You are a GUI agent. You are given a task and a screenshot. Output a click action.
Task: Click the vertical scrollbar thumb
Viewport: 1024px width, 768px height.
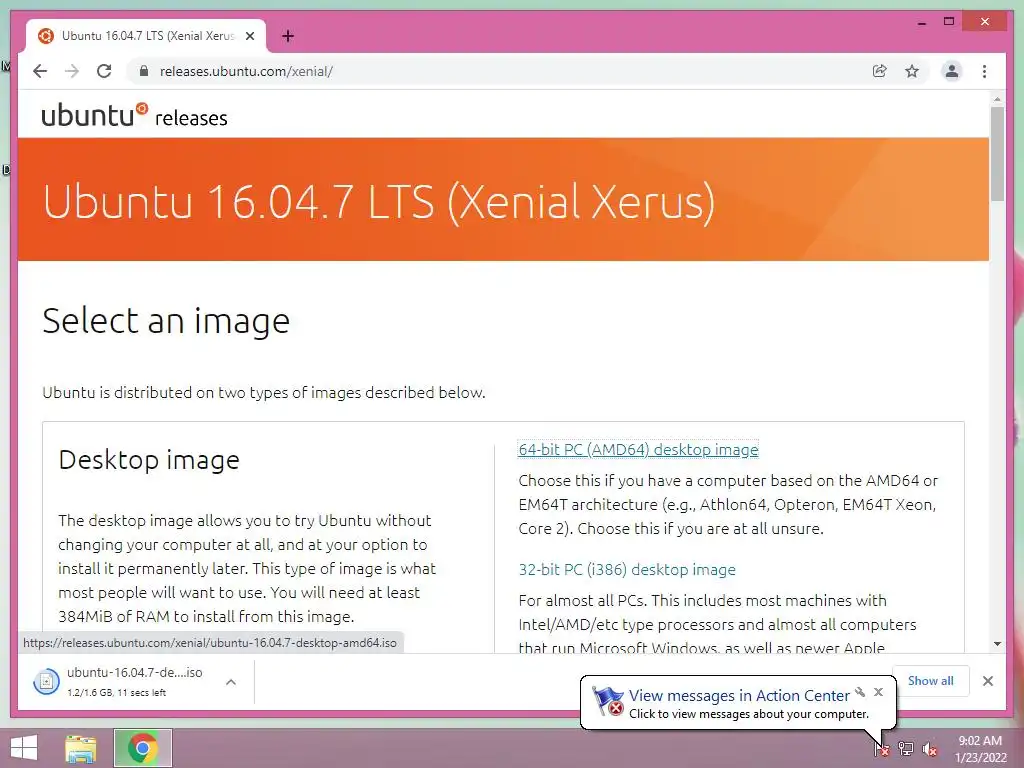click(x=997, y=153)
